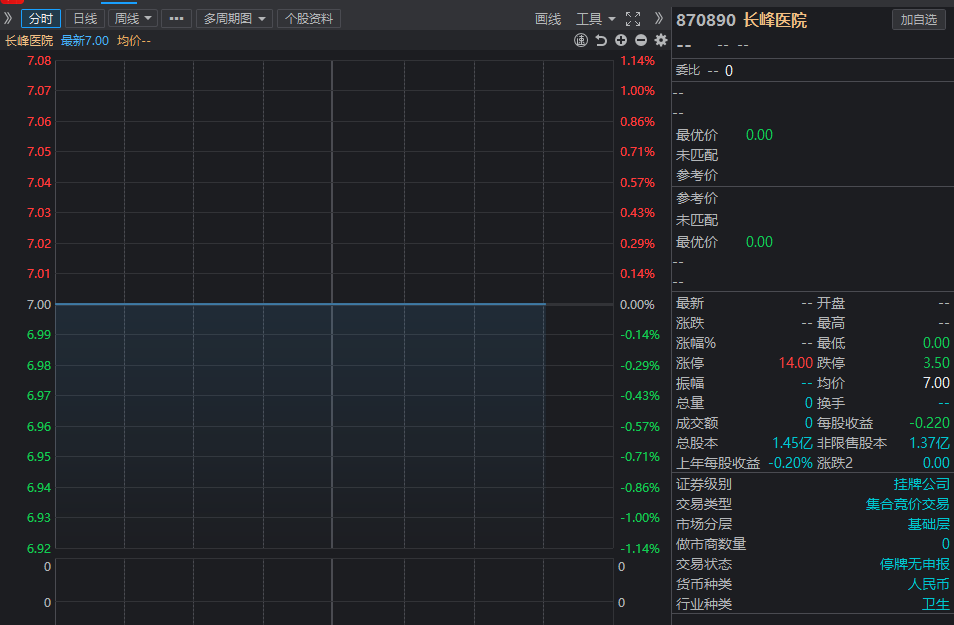Open the 多周期图 dropdown
This screenshot has width=954, height=625.
tap(235, 19)
